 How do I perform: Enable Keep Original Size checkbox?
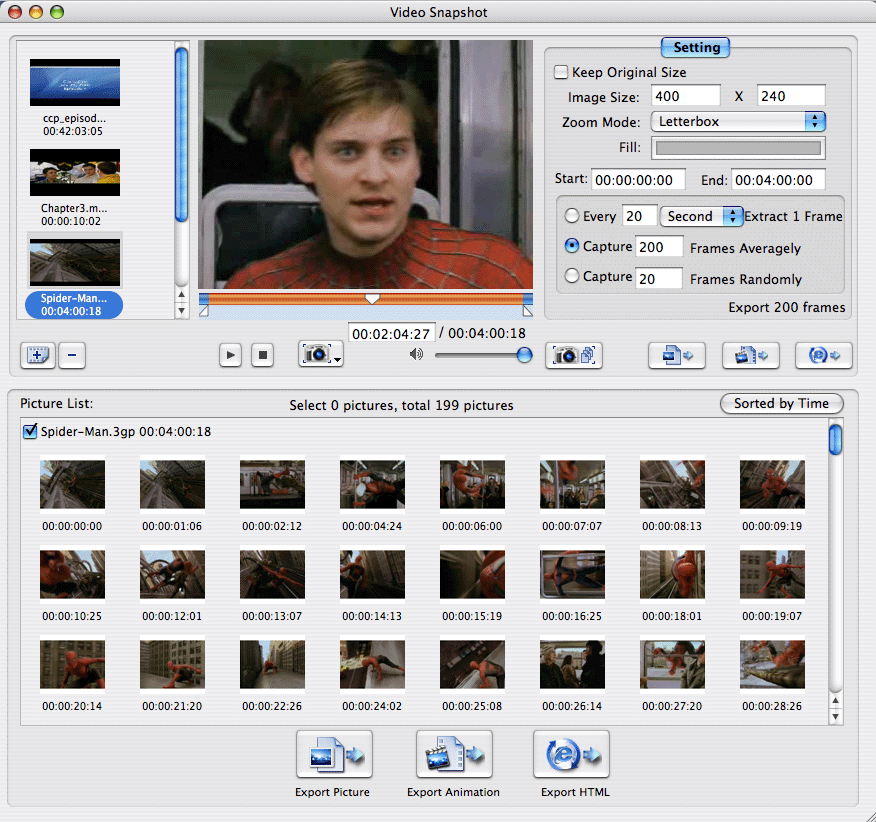(x=561, y=72)
